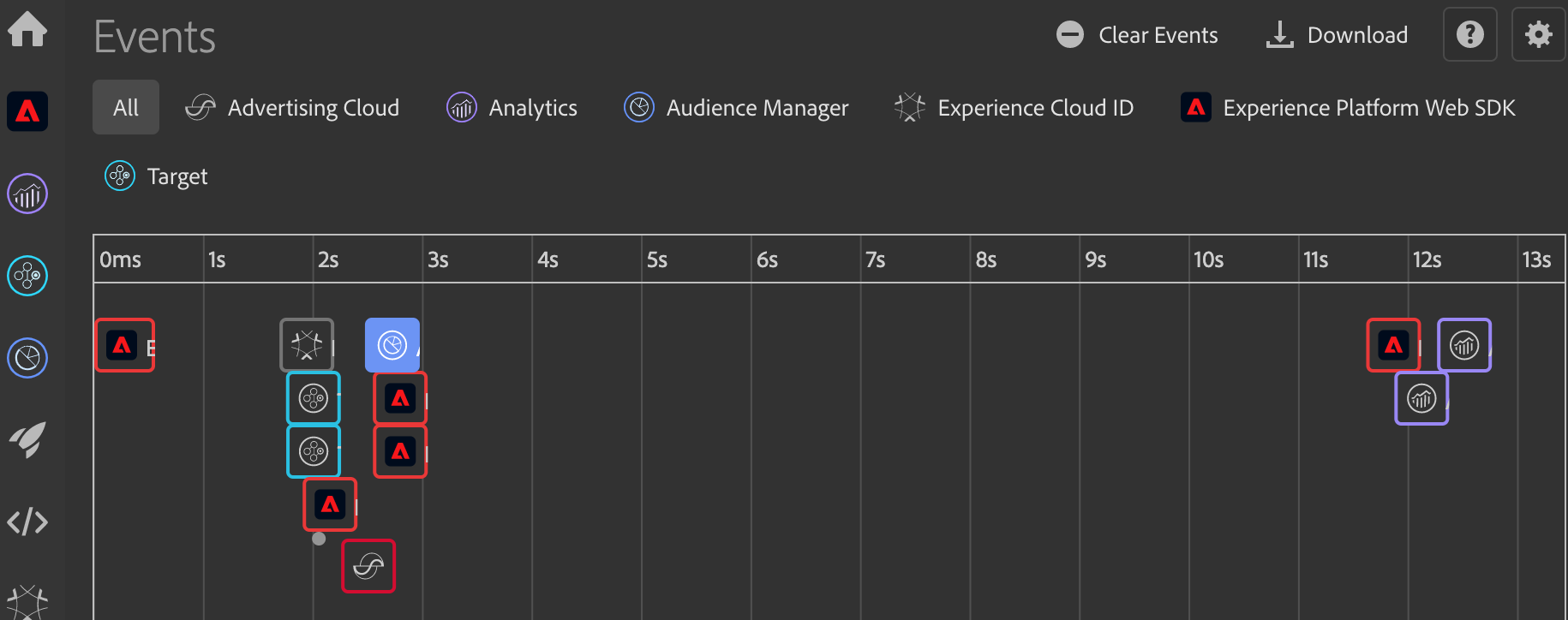Toggle the Analytics event filter

click(x=512, y=108)
